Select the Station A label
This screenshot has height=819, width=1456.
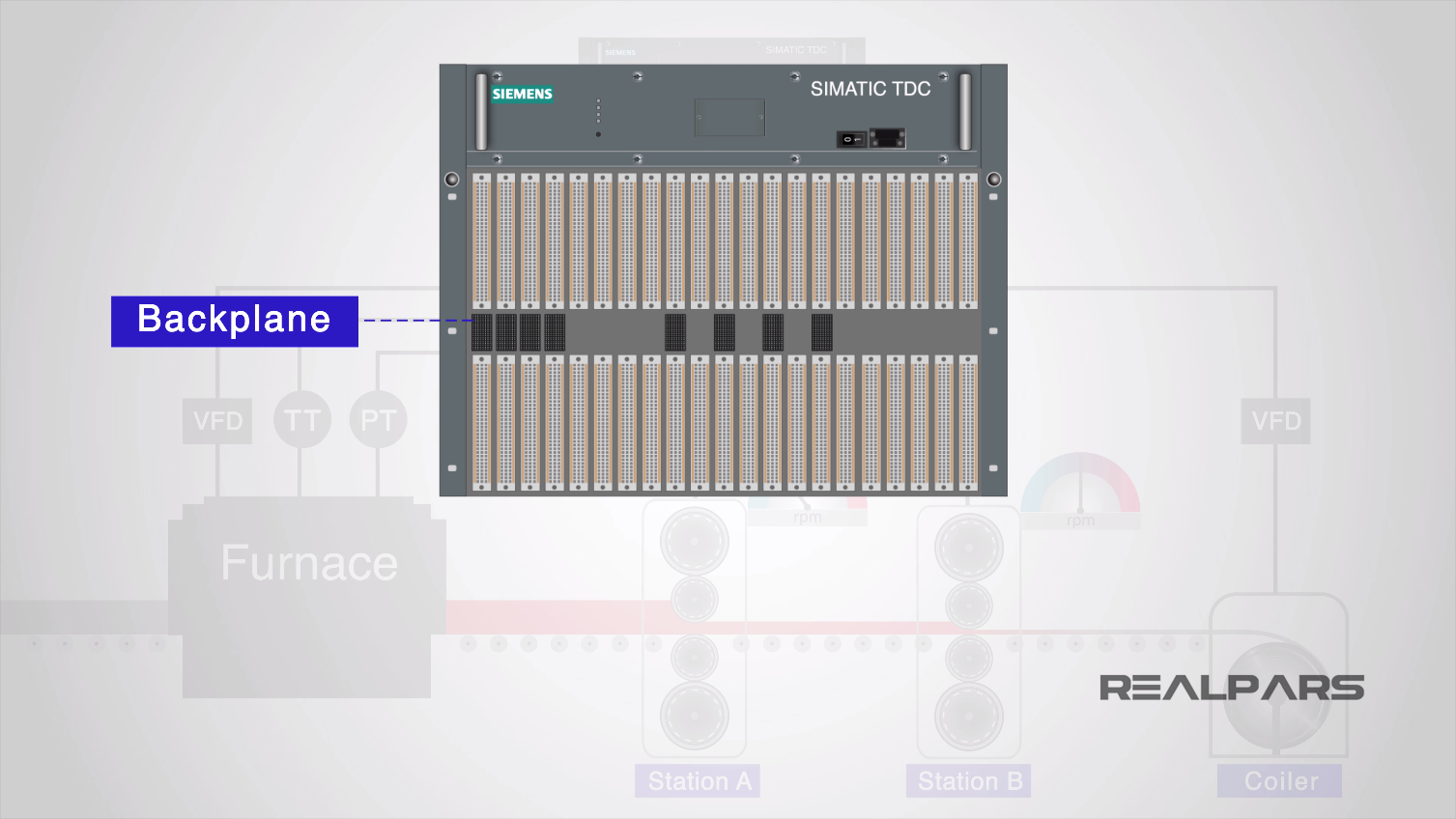click(697, 780)
